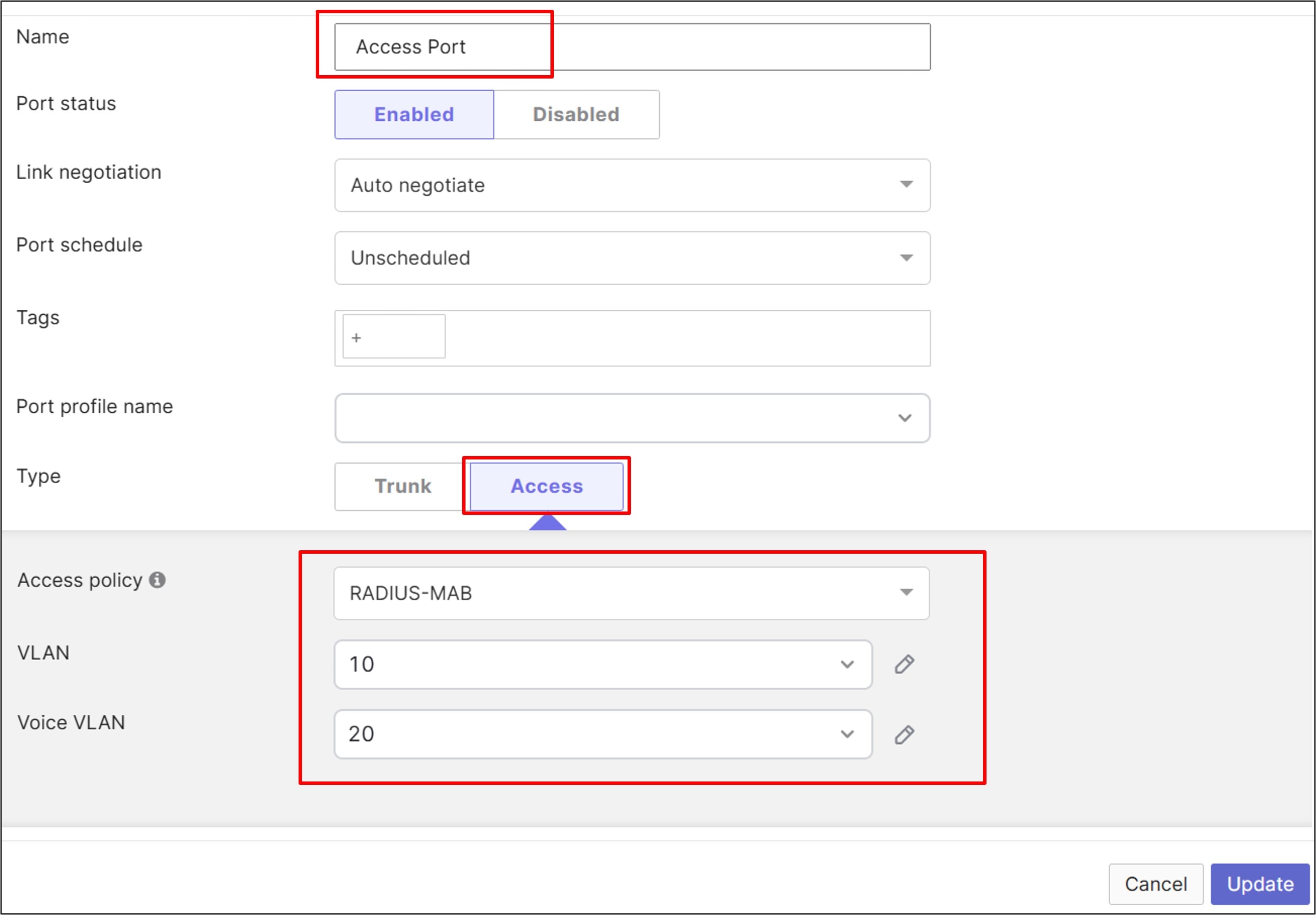The height and width of the screenshot is (915, 1316).
Task: Click the Tags container field
Action: coord(632,338)
